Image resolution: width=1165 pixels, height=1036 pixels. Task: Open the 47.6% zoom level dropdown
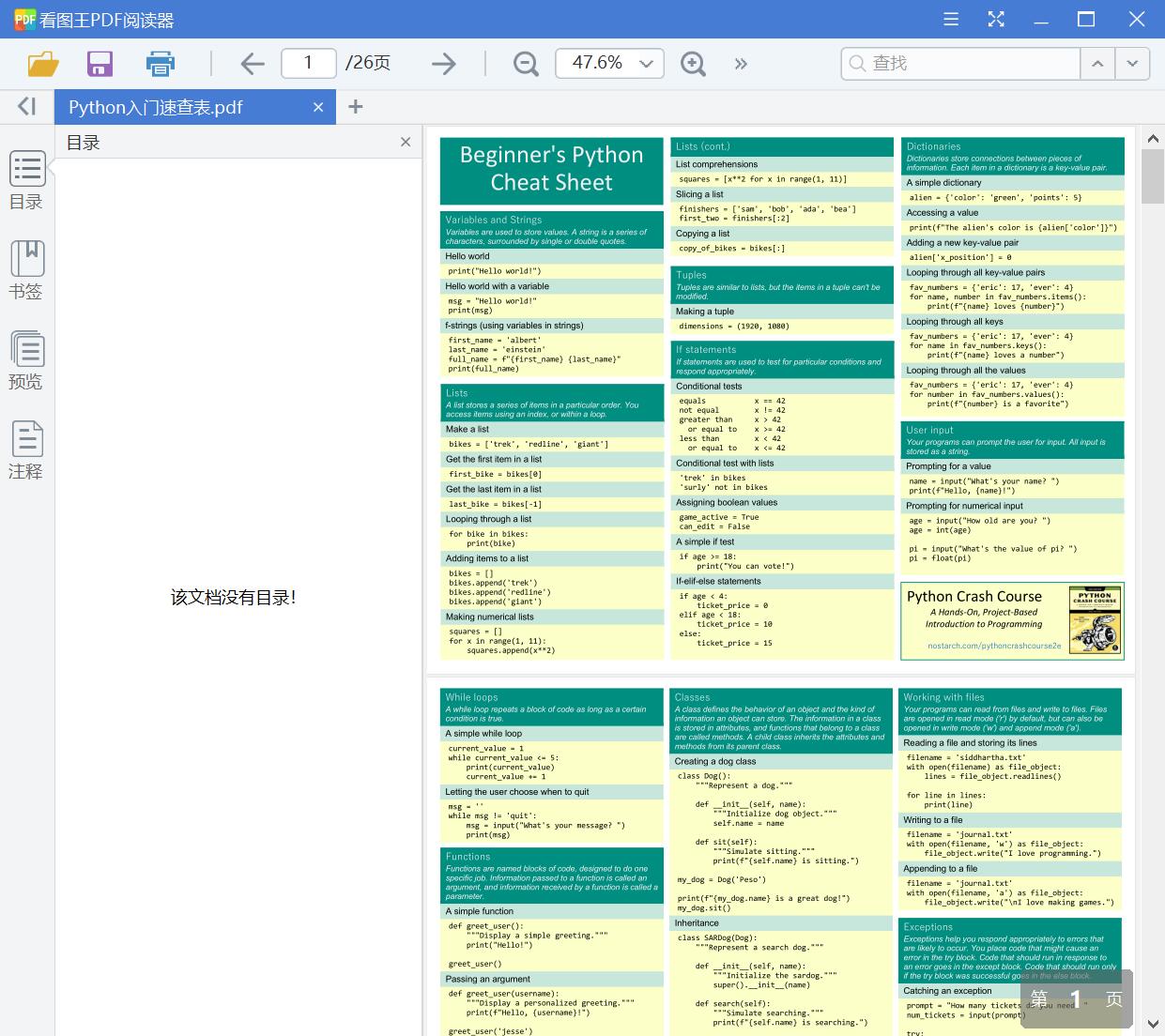646,64
